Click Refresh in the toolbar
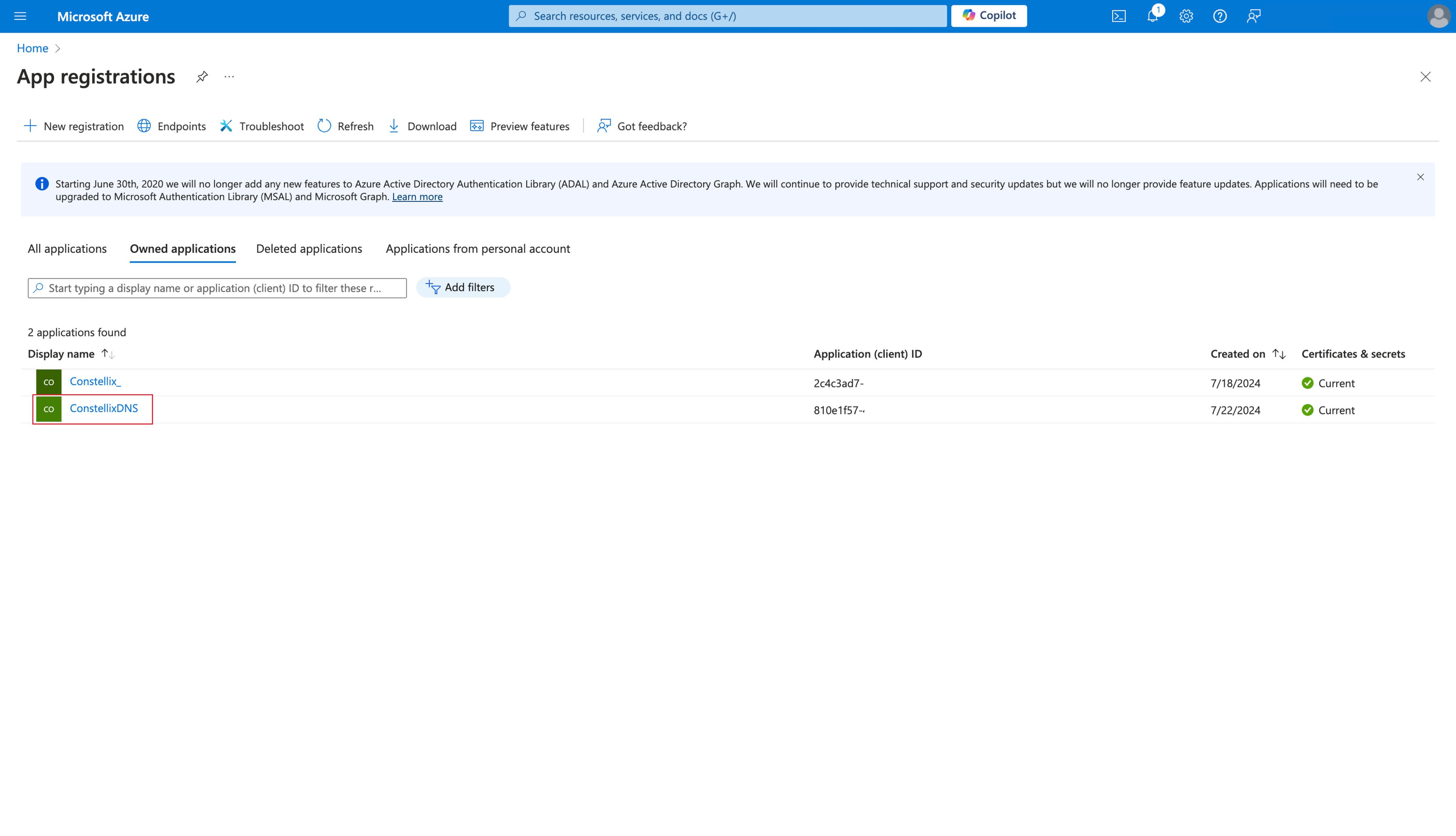Viewport: 1456px width, 836px height. (346, 126)
